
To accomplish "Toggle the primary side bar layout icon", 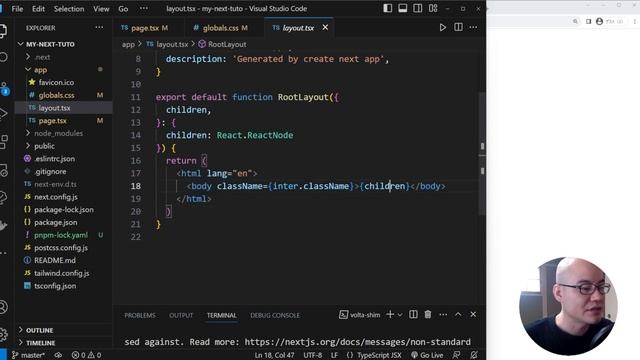I will tap(387, 8).
